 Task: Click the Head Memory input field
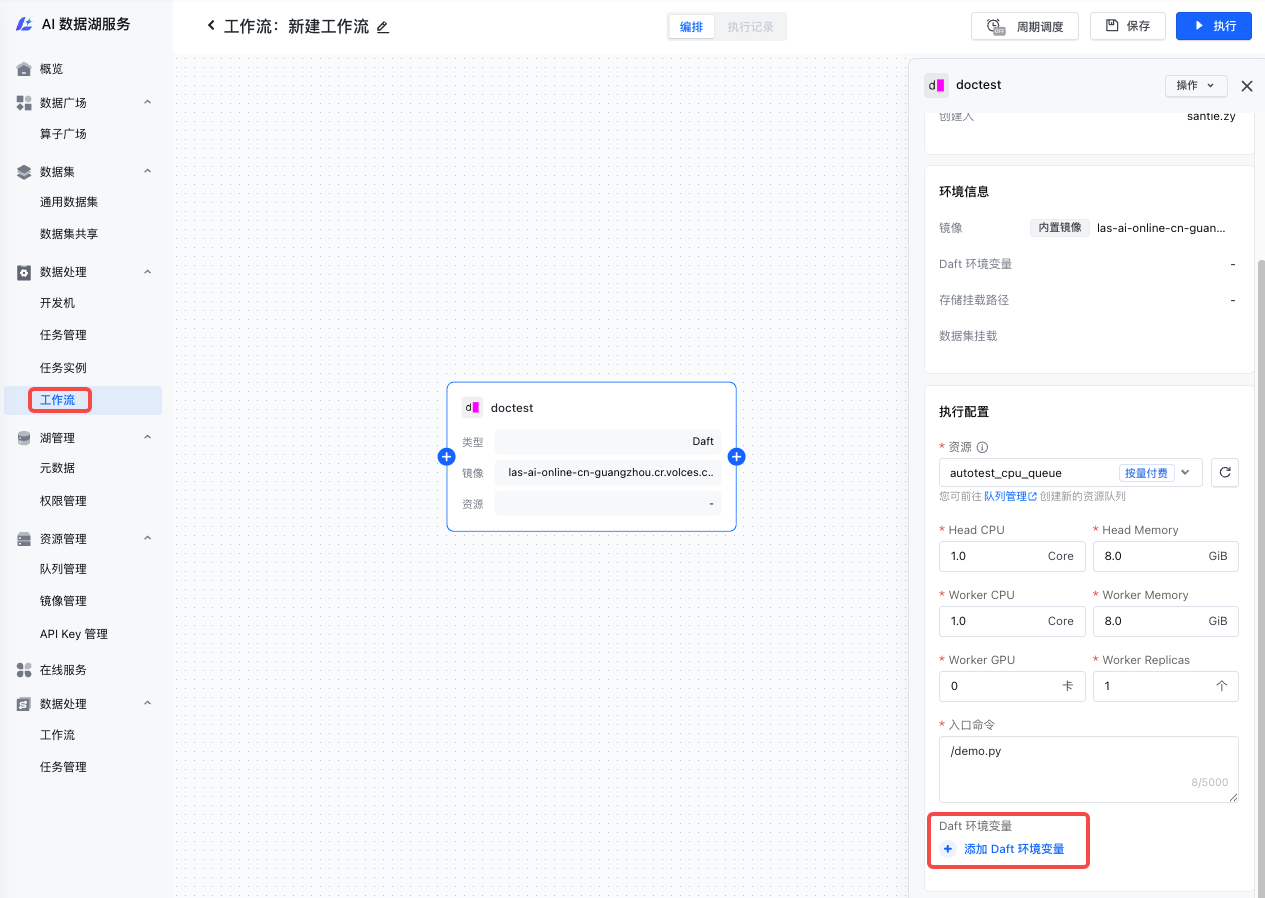coord(1166,556)
